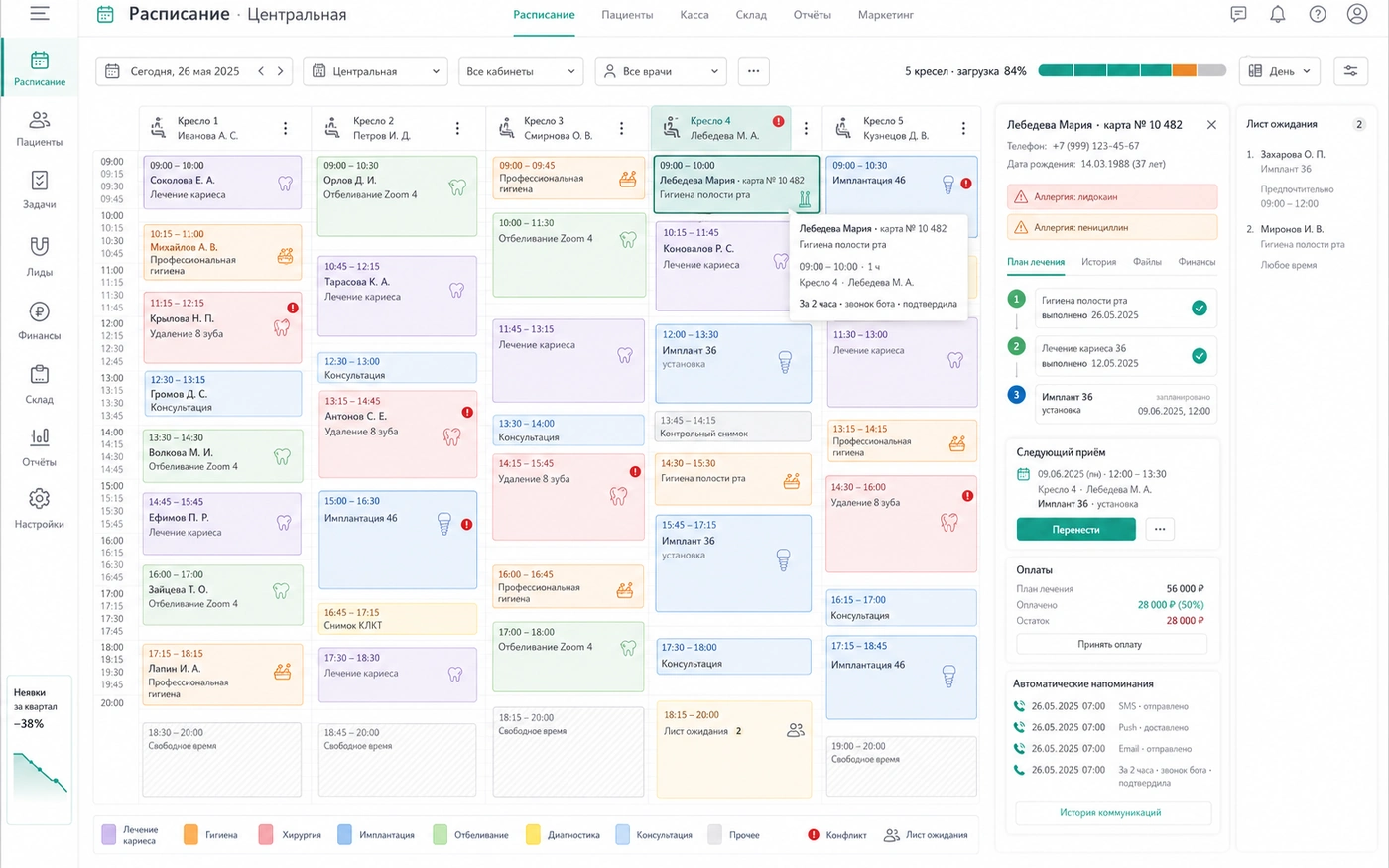The image size is (1389, 868).
Task: Open Настройки in the sidebar
Action: tap(40, 510)
